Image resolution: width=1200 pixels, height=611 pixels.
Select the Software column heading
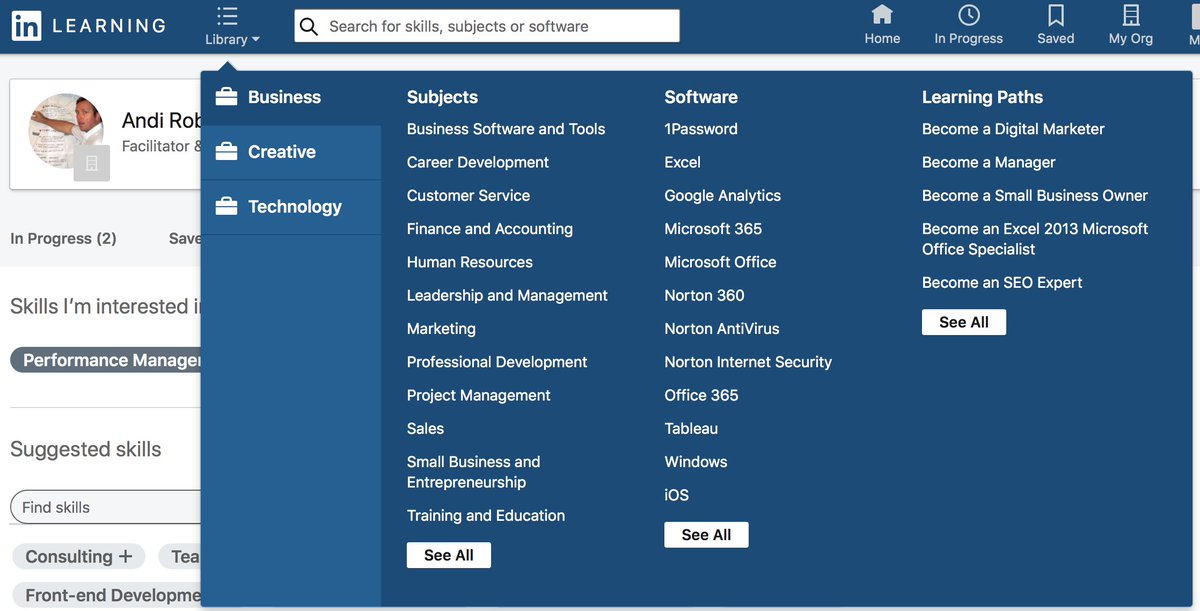(701, 97)
